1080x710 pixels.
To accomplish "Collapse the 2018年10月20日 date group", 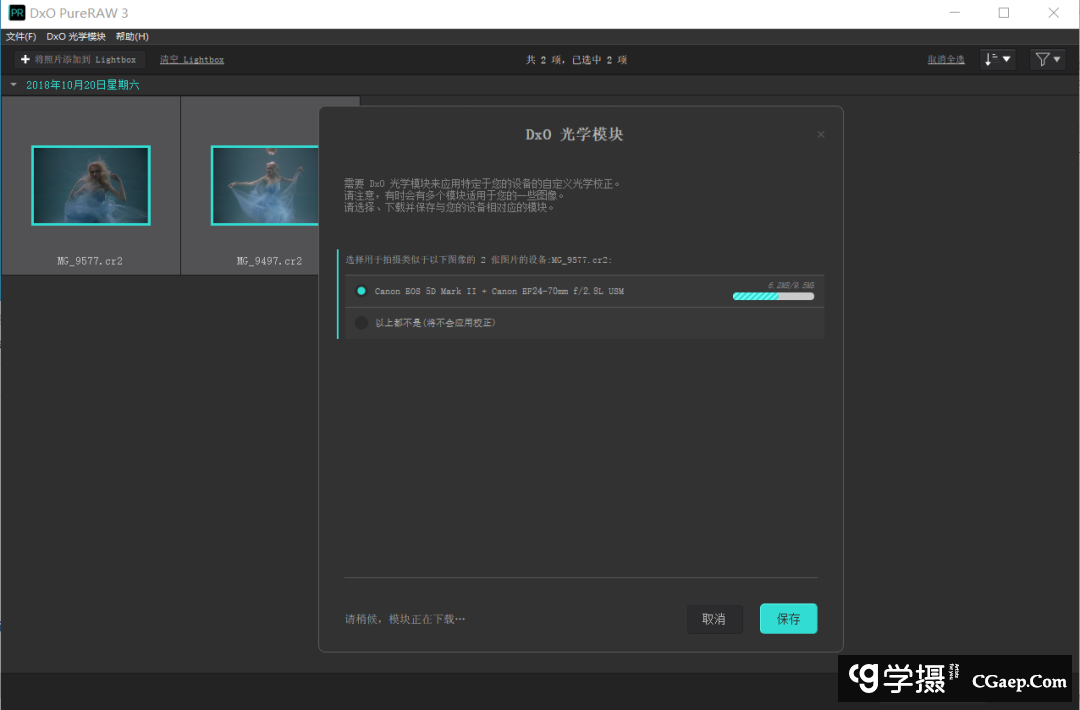I will [x=13, y=85].
